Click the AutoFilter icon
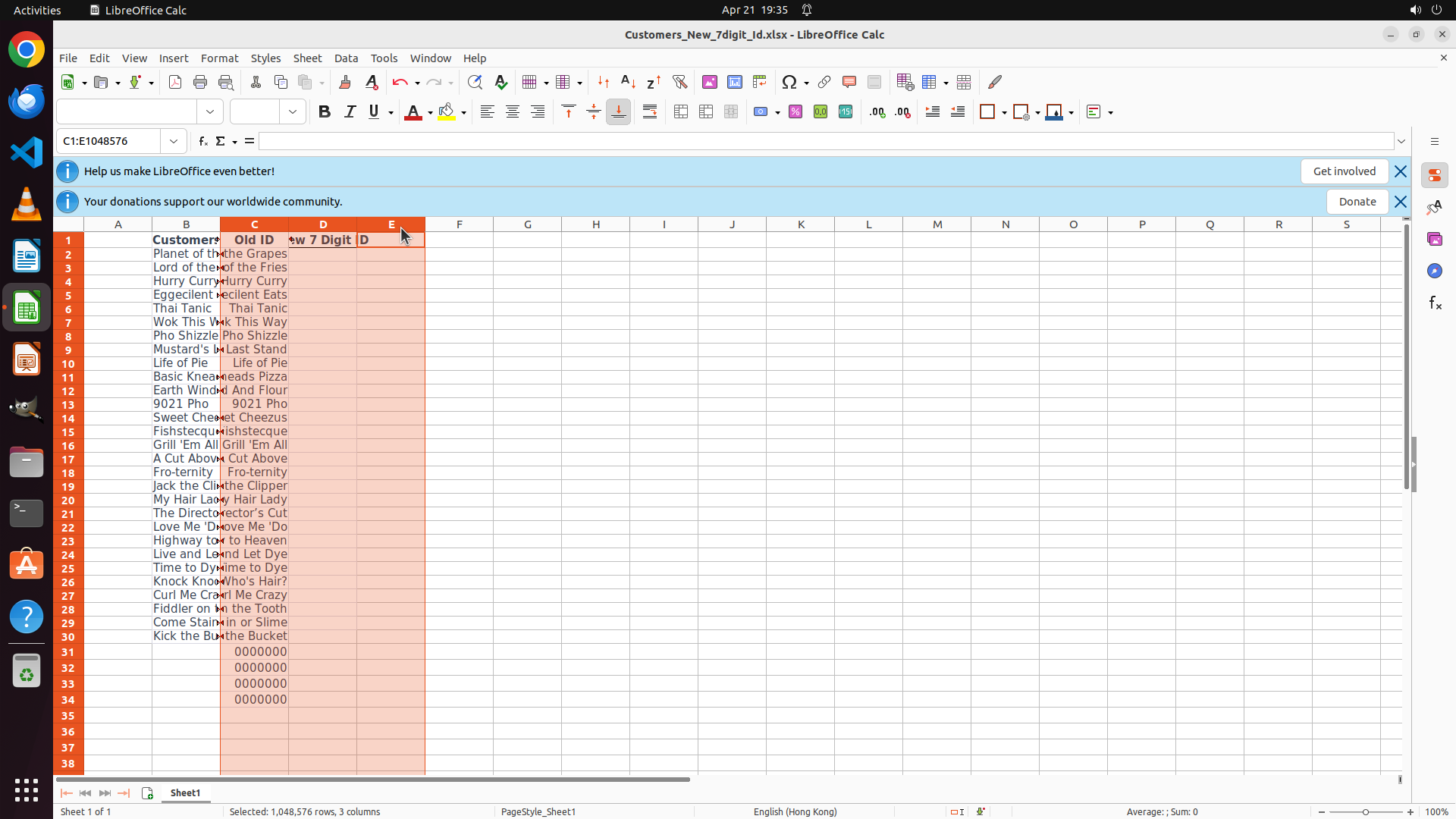Screen dimensions: 1456x819 (679, 82)
